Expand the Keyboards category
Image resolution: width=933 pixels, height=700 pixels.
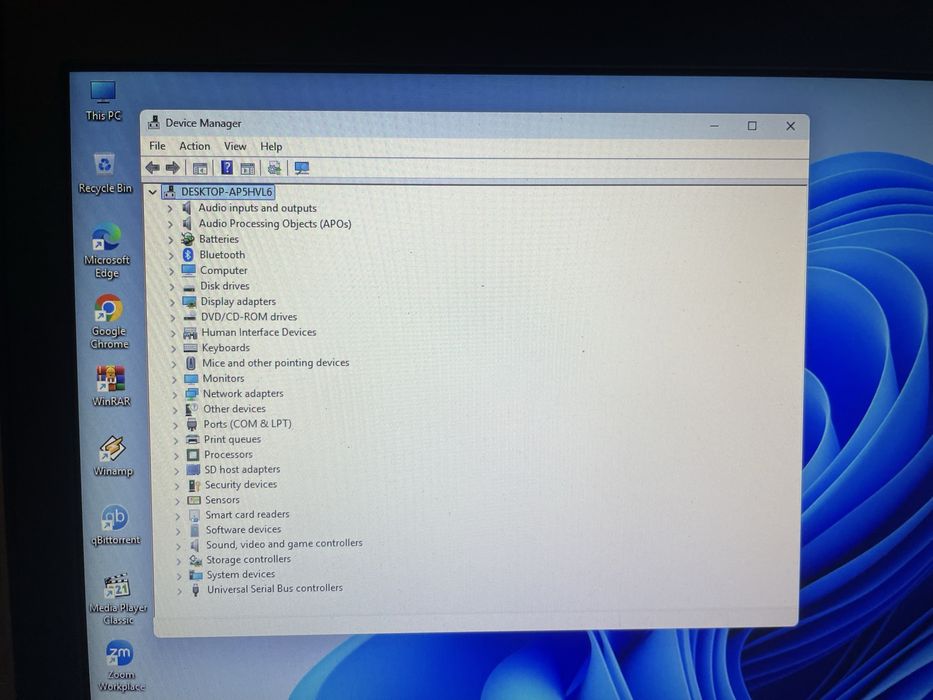174,349
